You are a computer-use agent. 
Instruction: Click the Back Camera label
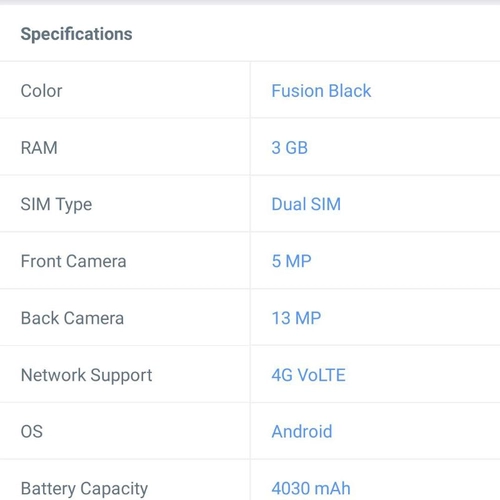pyautogui.click(x=72, y=318)
